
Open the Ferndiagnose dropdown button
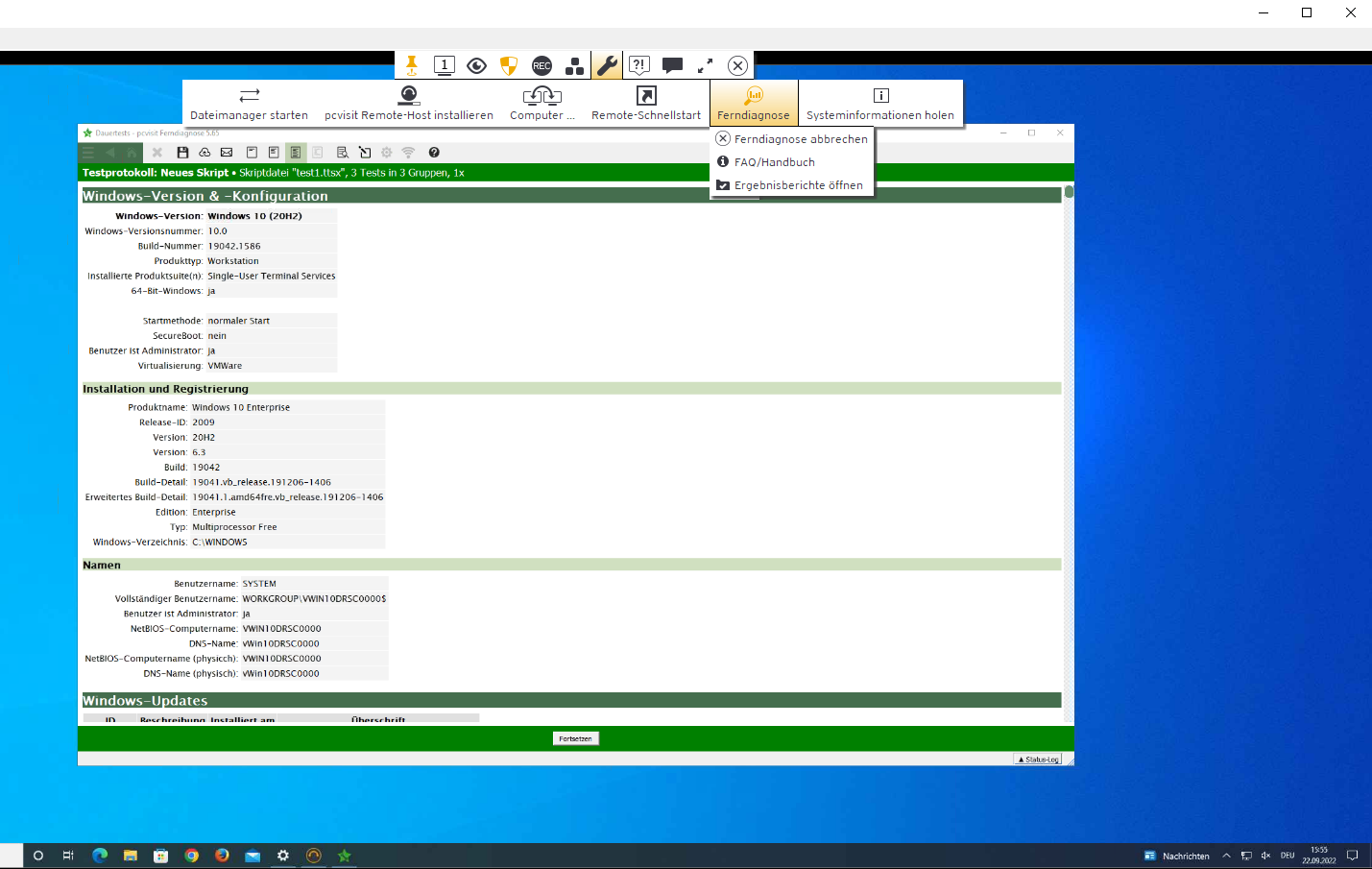(754, 103)
